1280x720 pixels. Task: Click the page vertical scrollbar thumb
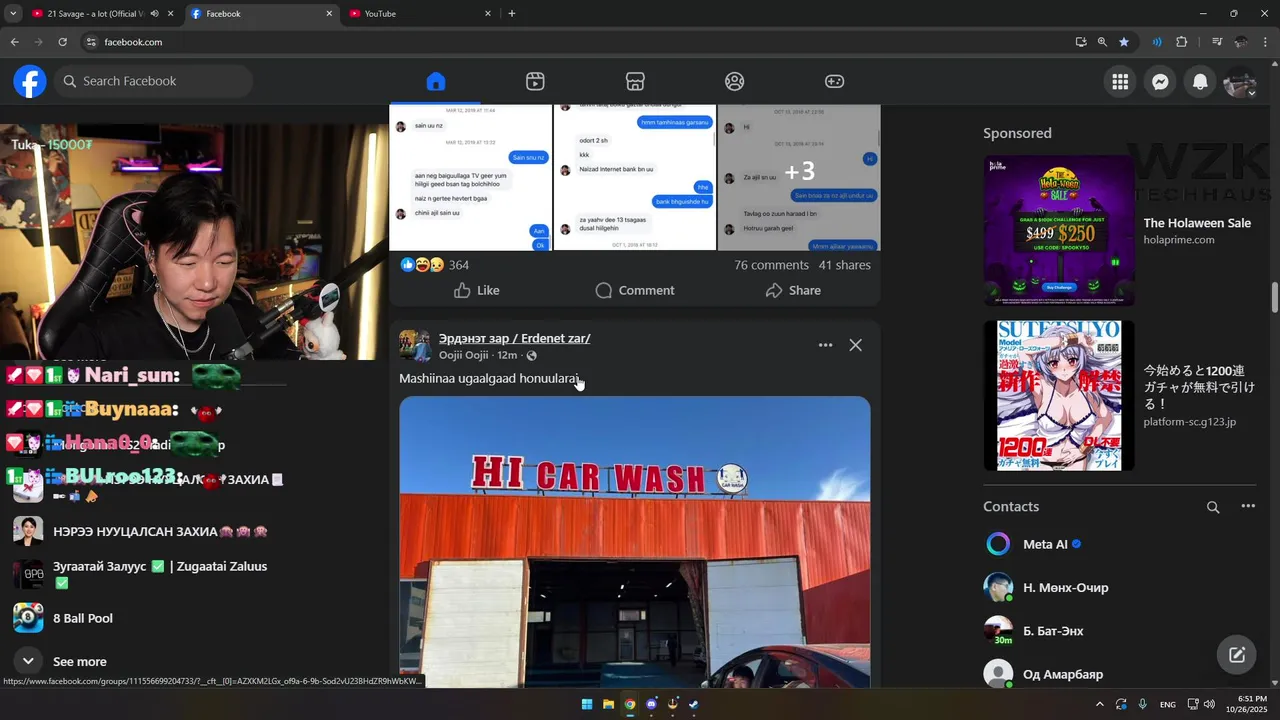click(x=1275, y=298)
